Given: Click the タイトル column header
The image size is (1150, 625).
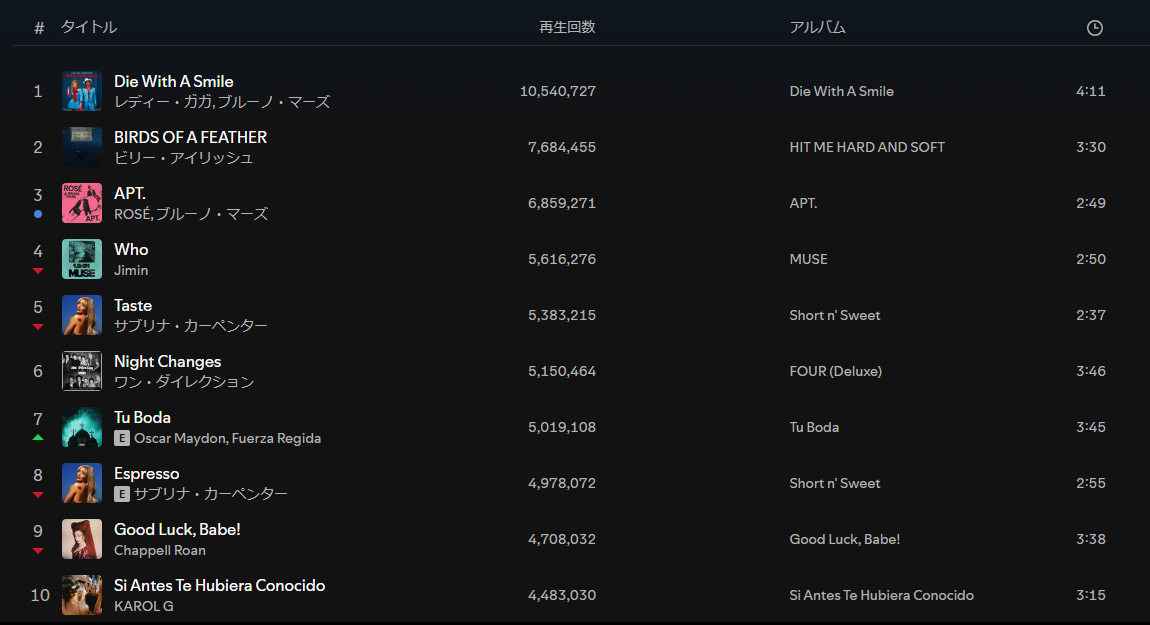Looking at the screenshot, I should click(x=89, y=27).
